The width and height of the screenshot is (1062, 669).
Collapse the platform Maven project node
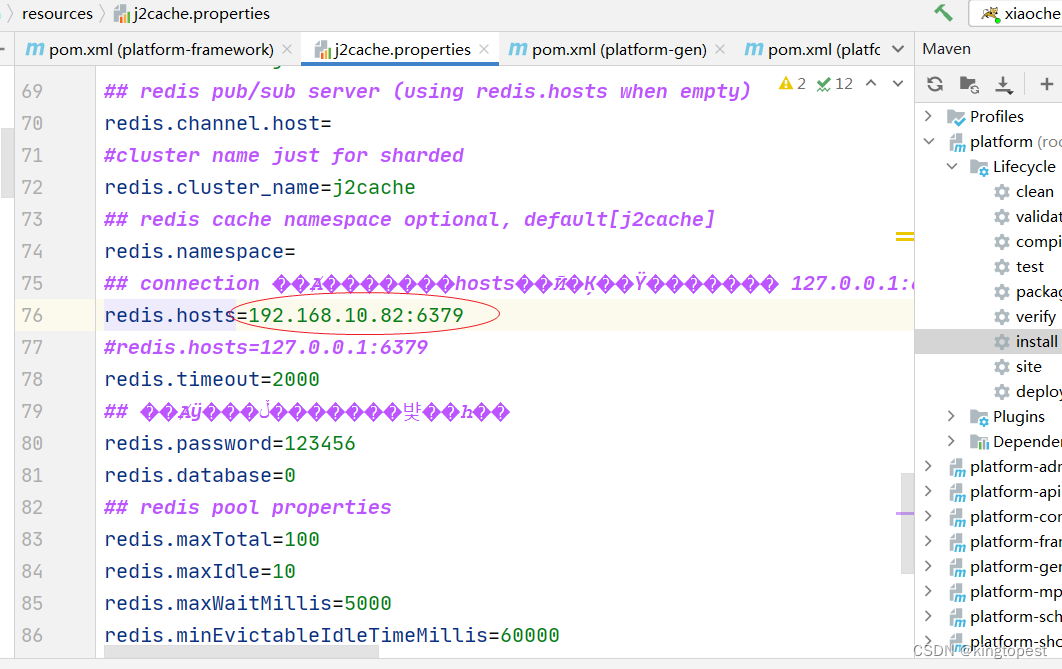click(x=928, y=141)
